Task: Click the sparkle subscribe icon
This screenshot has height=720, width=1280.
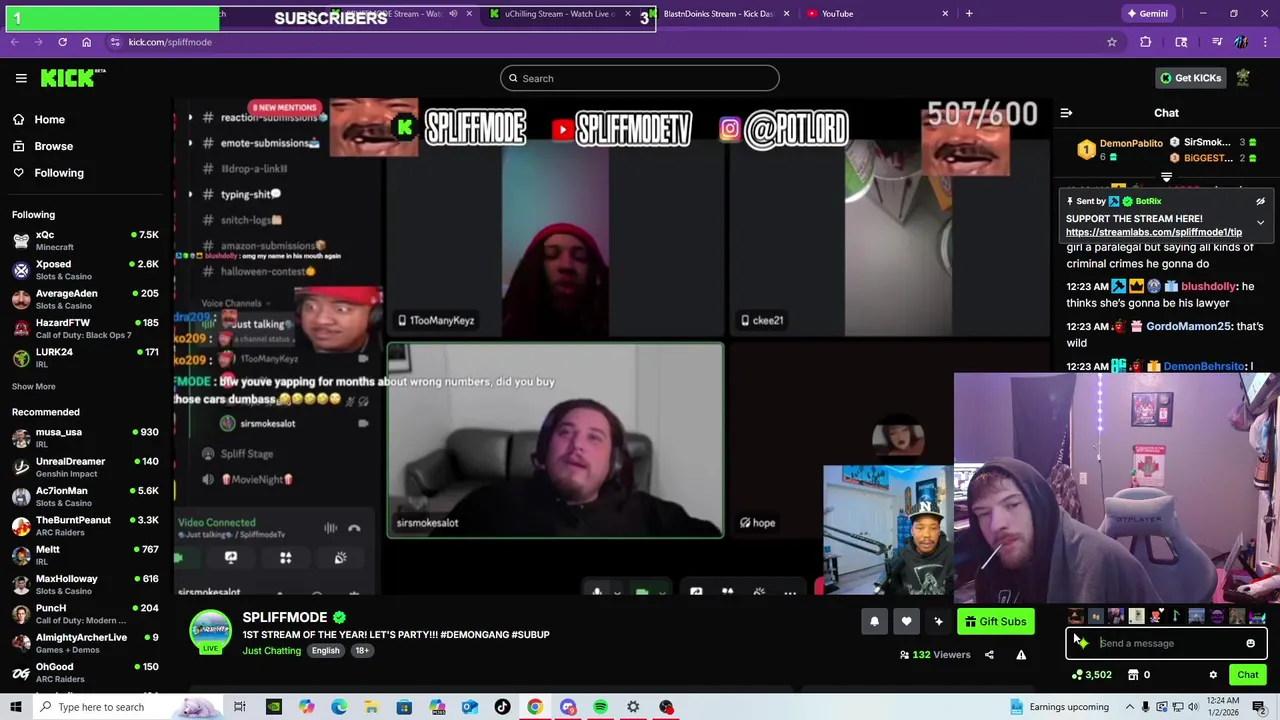Action: coord(938,622)
